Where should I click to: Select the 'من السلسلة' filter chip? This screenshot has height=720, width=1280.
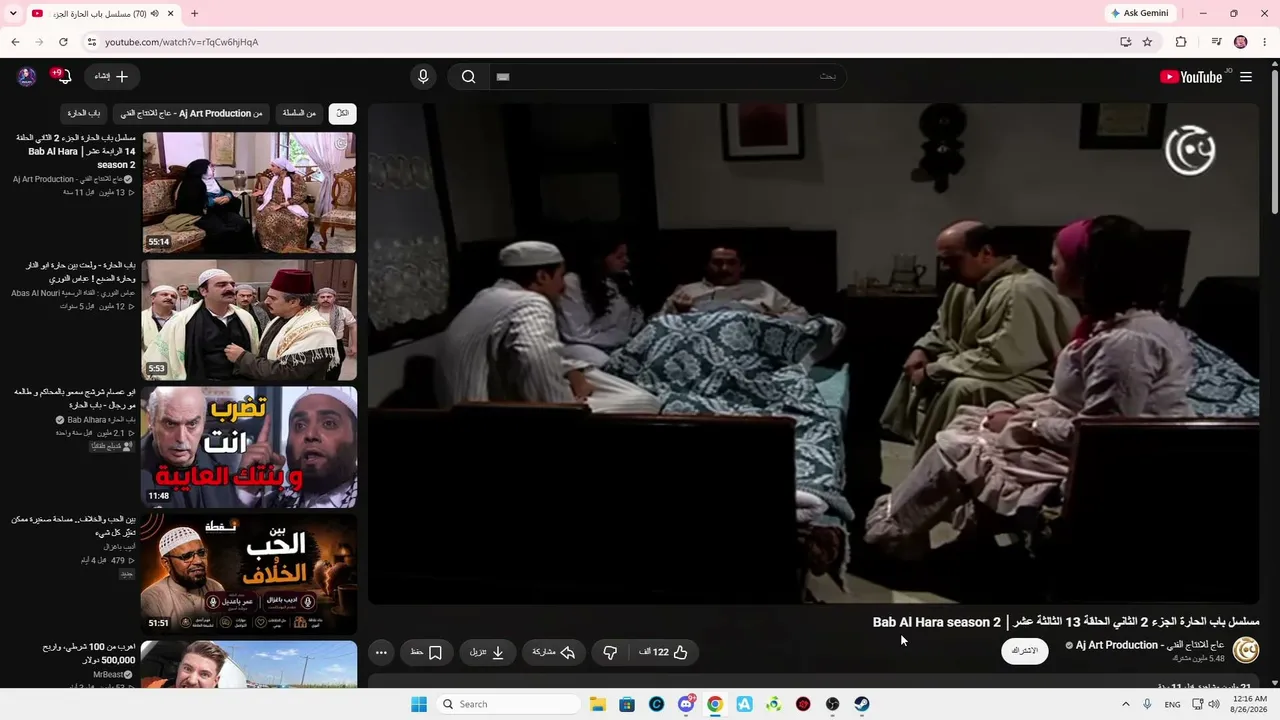click(299, 113)
